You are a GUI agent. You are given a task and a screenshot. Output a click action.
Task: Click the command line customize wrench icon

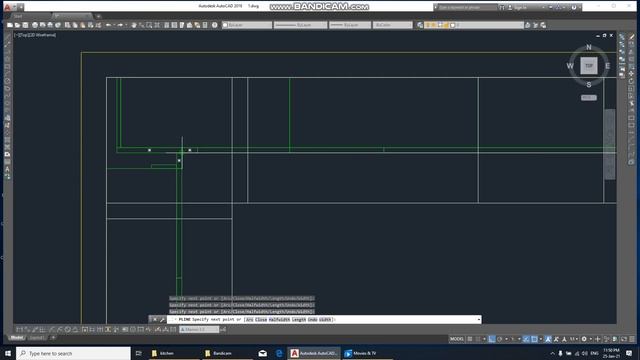click(162, 320)
